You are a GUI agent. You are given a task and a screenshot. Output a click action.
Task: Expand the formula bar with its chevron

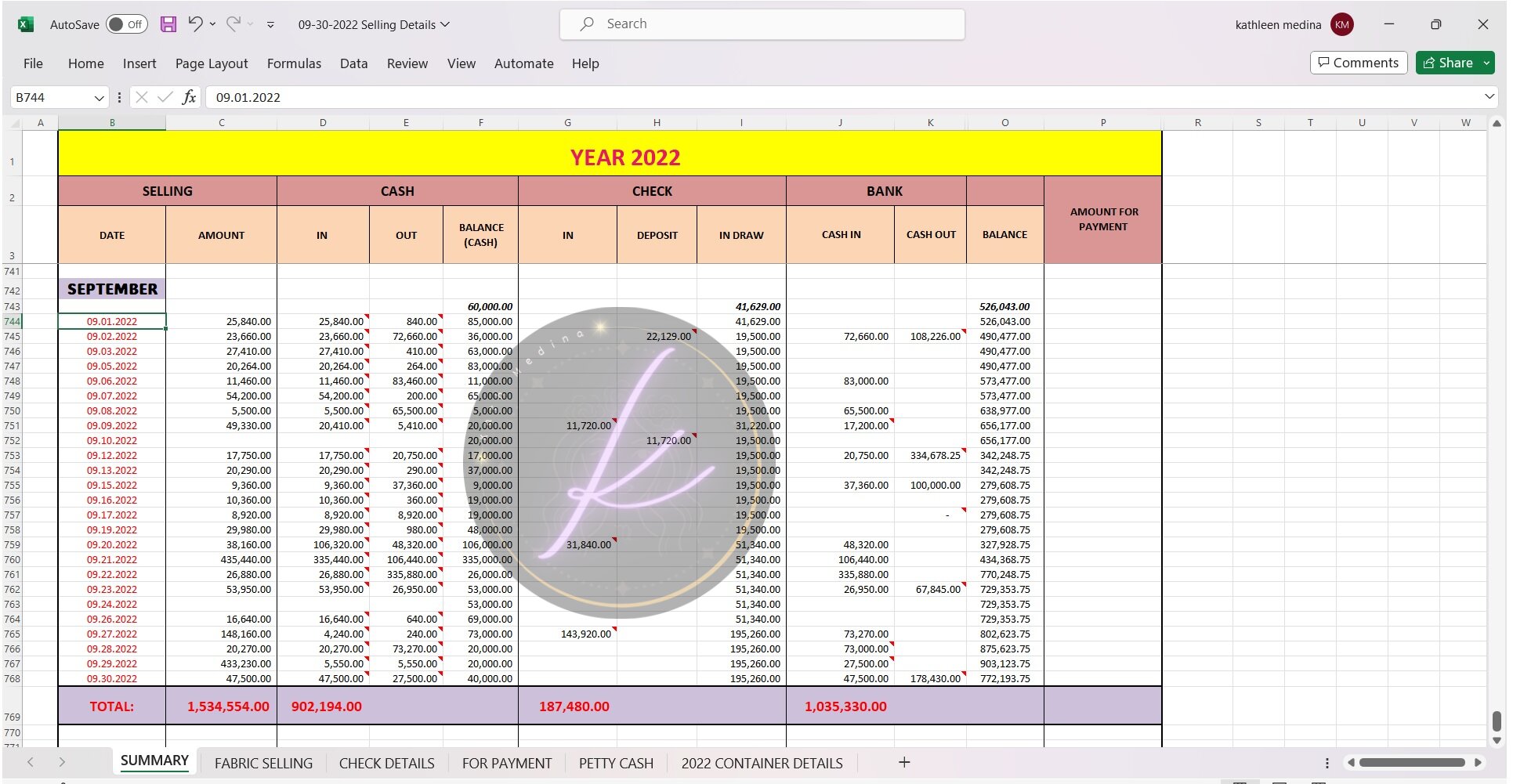click(x=1489, y=96)
